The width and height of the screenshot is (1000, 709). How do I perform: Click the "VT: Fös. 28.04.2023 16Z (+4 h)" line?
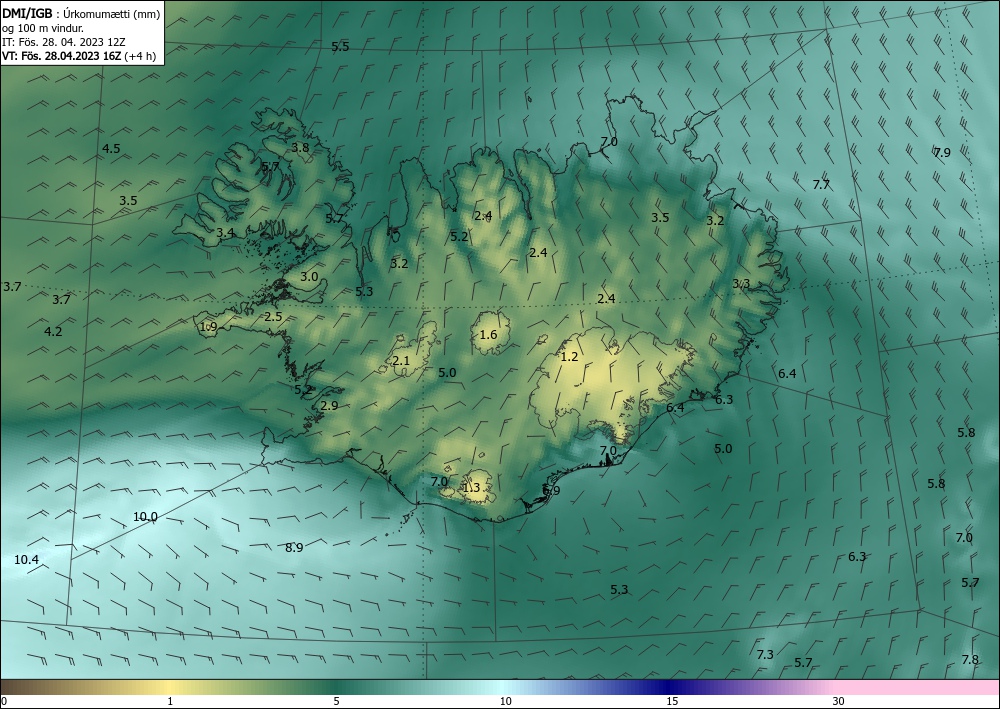tap(79, 55)
